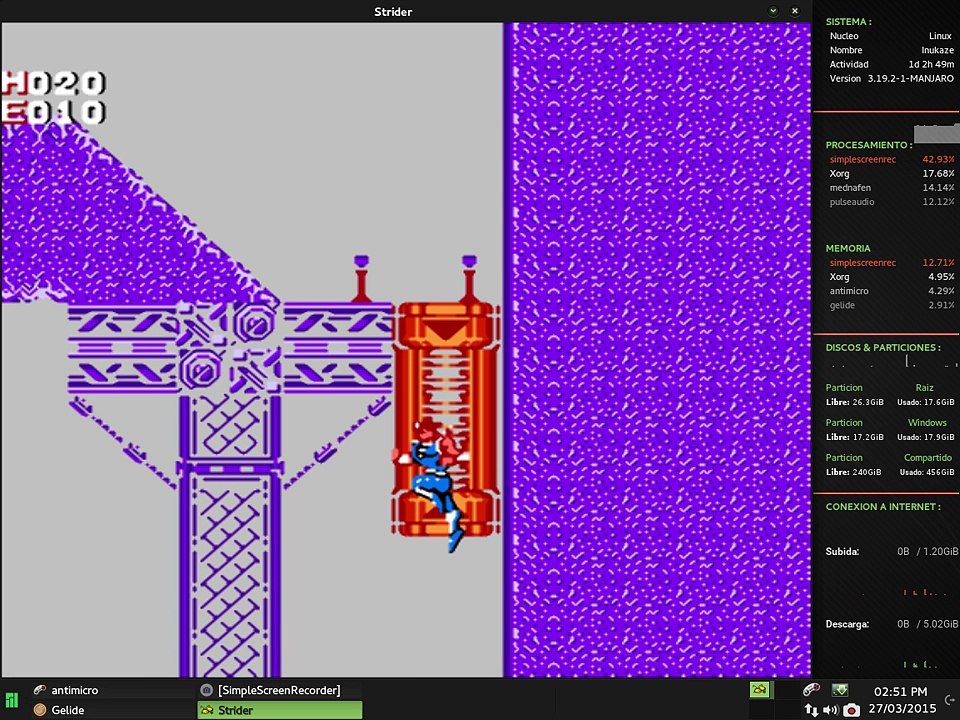The width and height of the screenshot is (960, 720).
Task: Click the Strider window dropdown arrow button
Action: (773, 11)
